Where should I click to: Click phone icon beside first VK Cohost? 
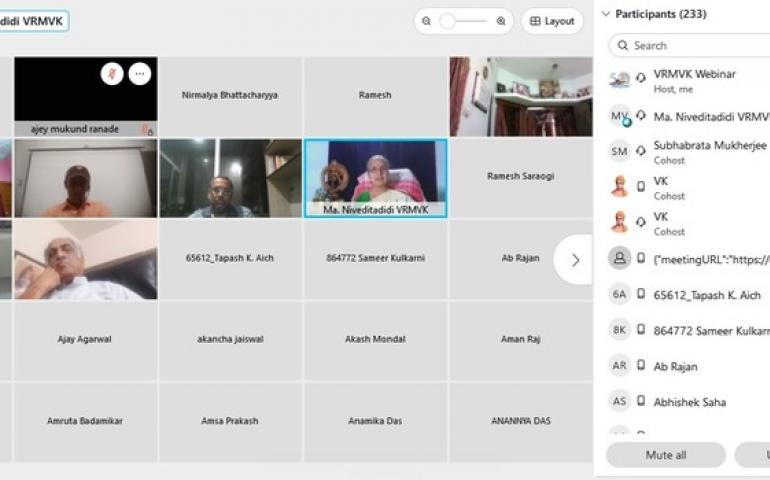pyautogui.click(x=641, y=186)
